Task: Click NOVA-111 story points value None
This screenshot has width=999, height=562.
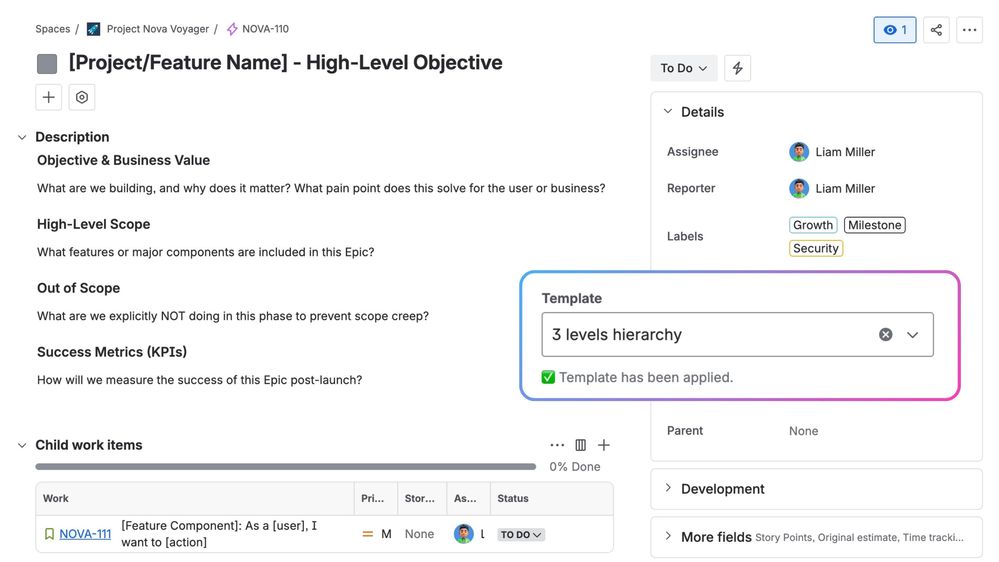Action: coord(419,534)
